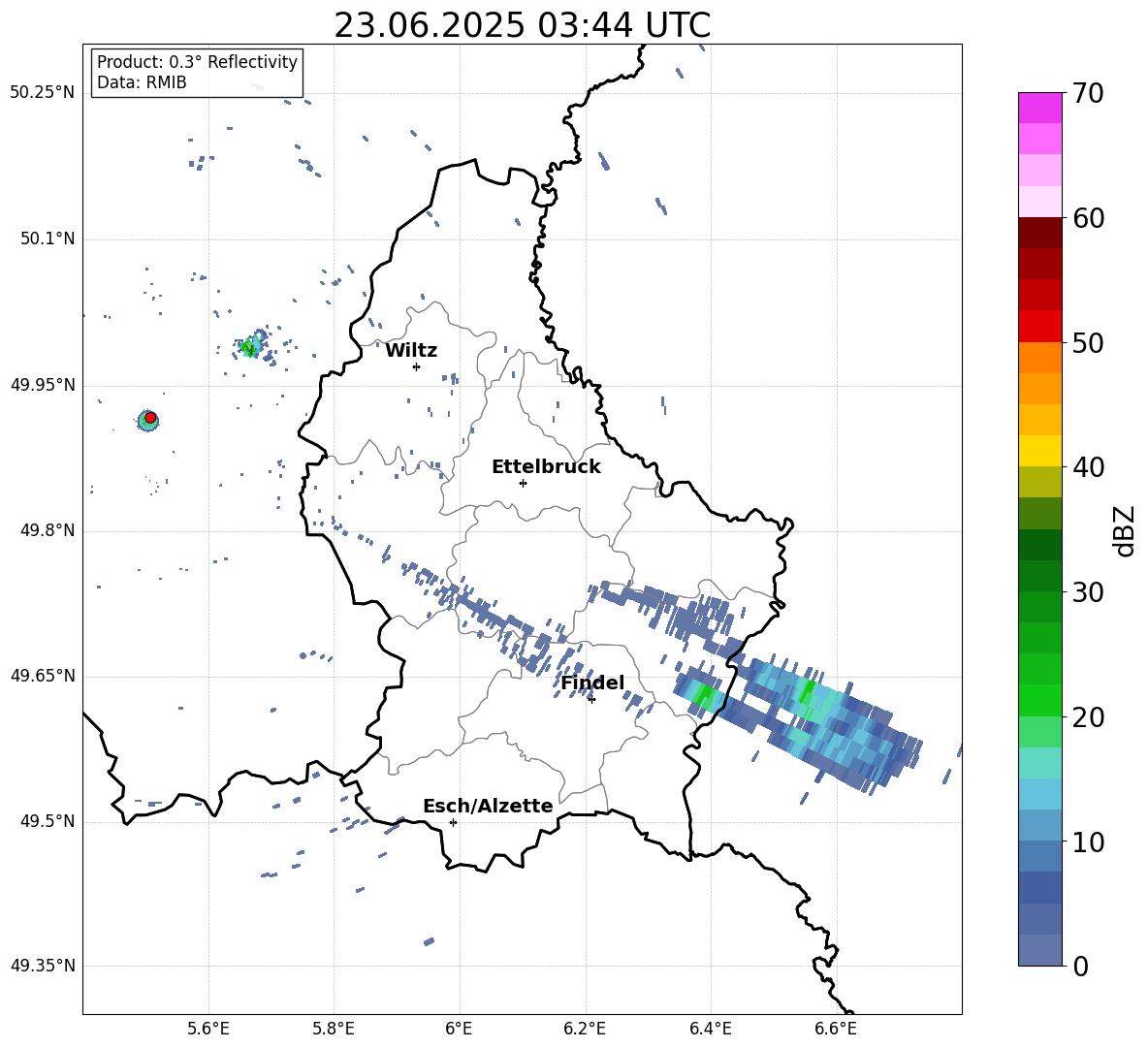The image size is (1148, 1048).
Task: Click the 50.1°N latitude label
Action: (x=48, y=238)
